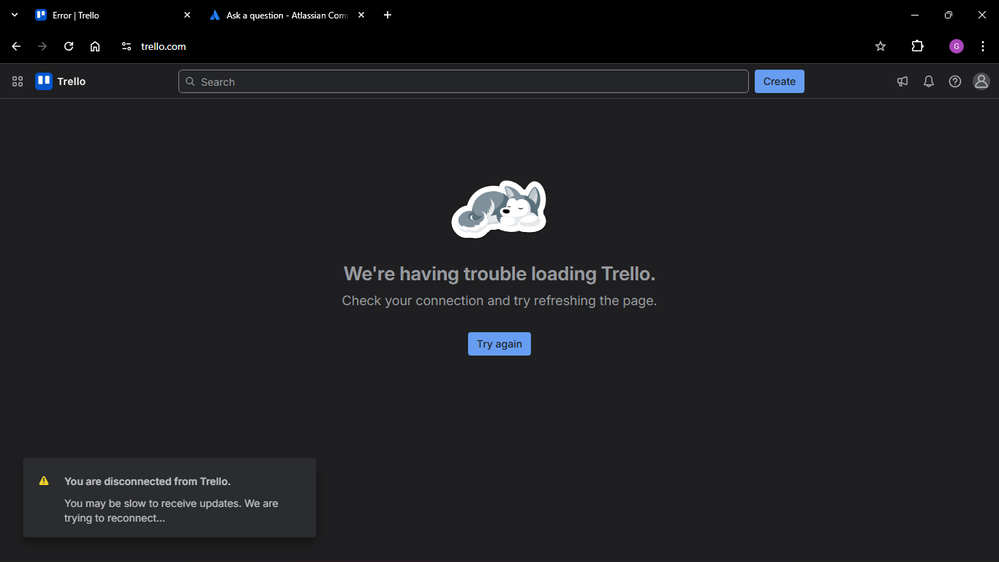View site information icon beside trello.com

126,47
